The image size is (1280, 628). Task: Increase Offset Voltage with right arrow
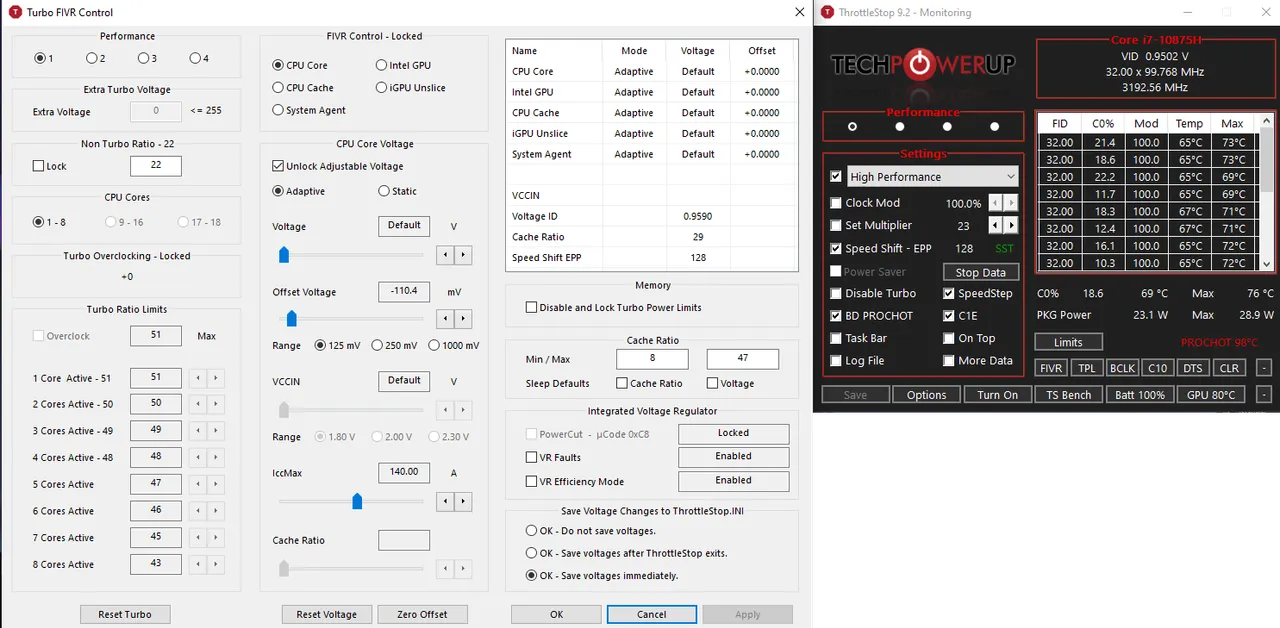(462, 319)
